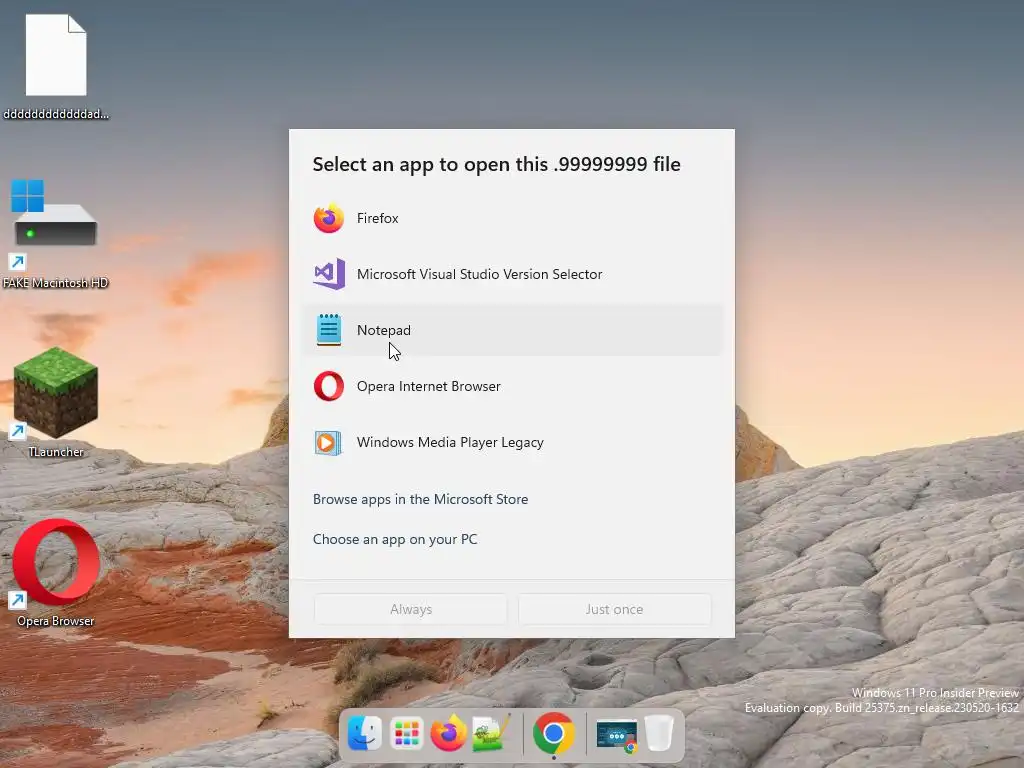This screenshot has height=768, width=1024.
Task: Select the Opera Internet Browser icon in dialog
Action: click(x=328, y=386)
